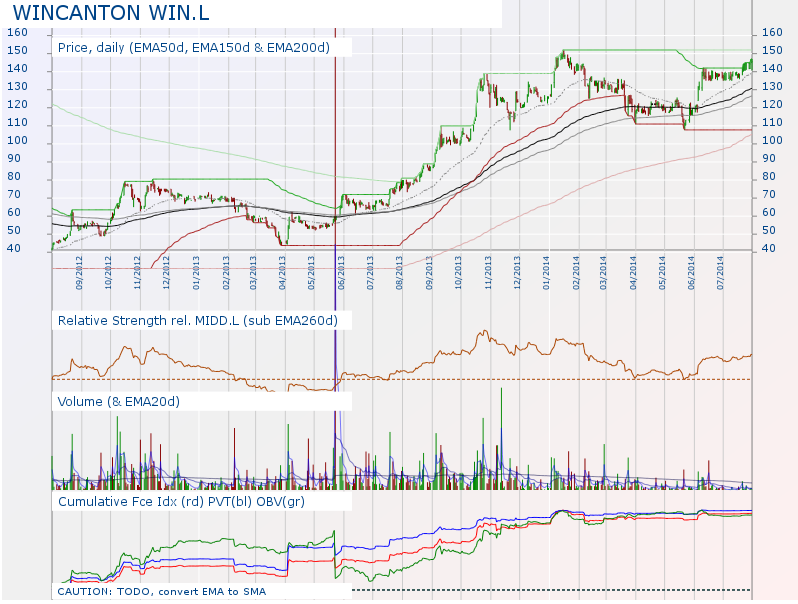Viewport: 798px width, 604px height.
Task: Click the 04/2013 date axis label
Action: click(x=282, y=273)
